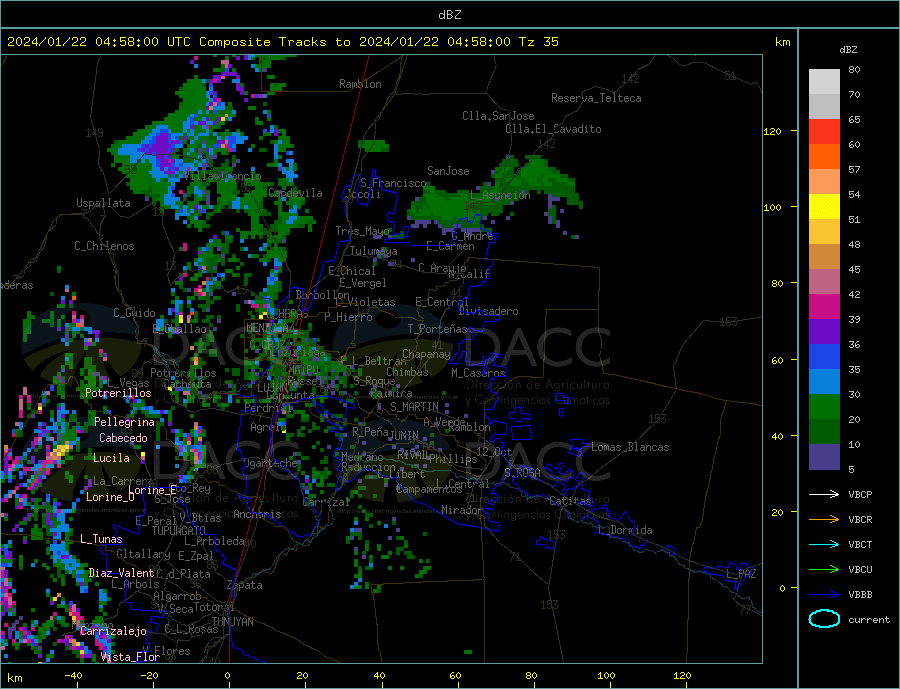Click the 'S_Francisco' map label

tap(393, 183)
